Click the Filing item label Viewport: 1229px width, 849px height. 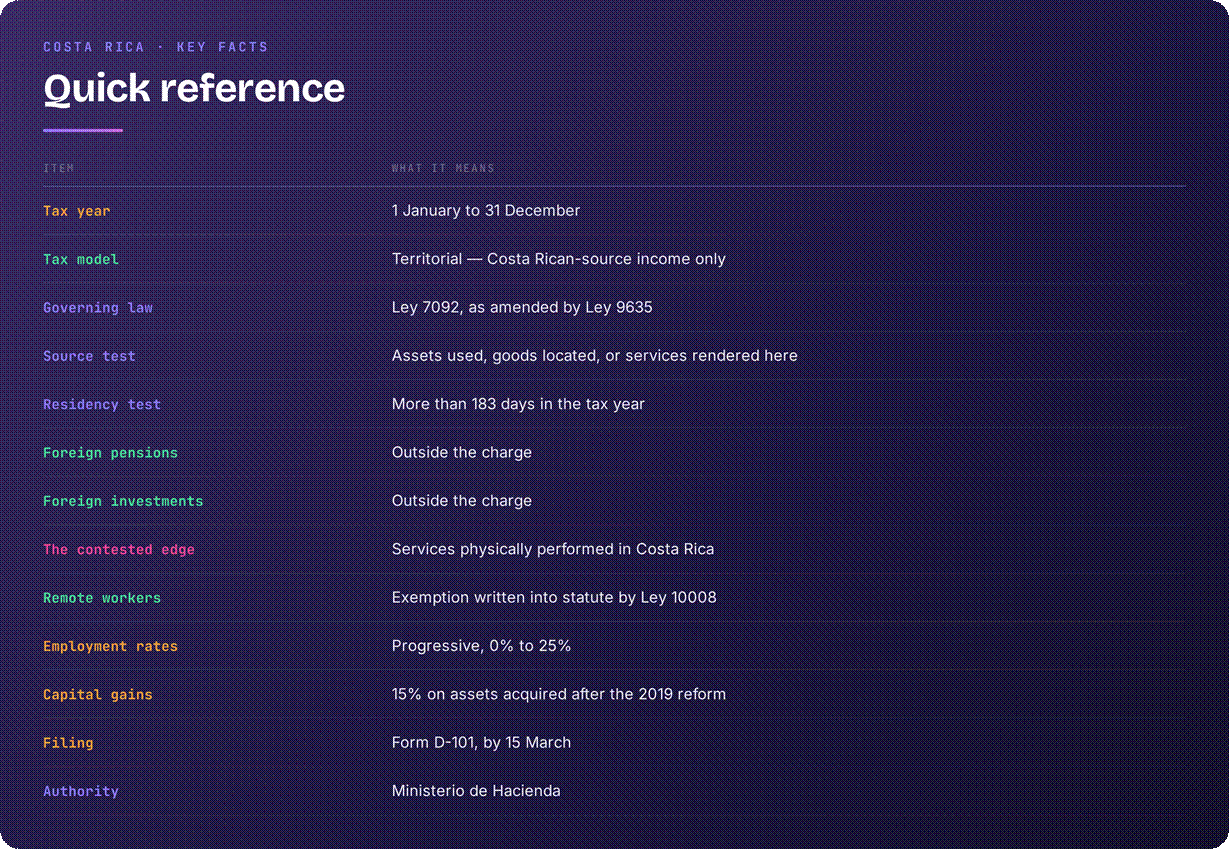(x=68, y=743)
